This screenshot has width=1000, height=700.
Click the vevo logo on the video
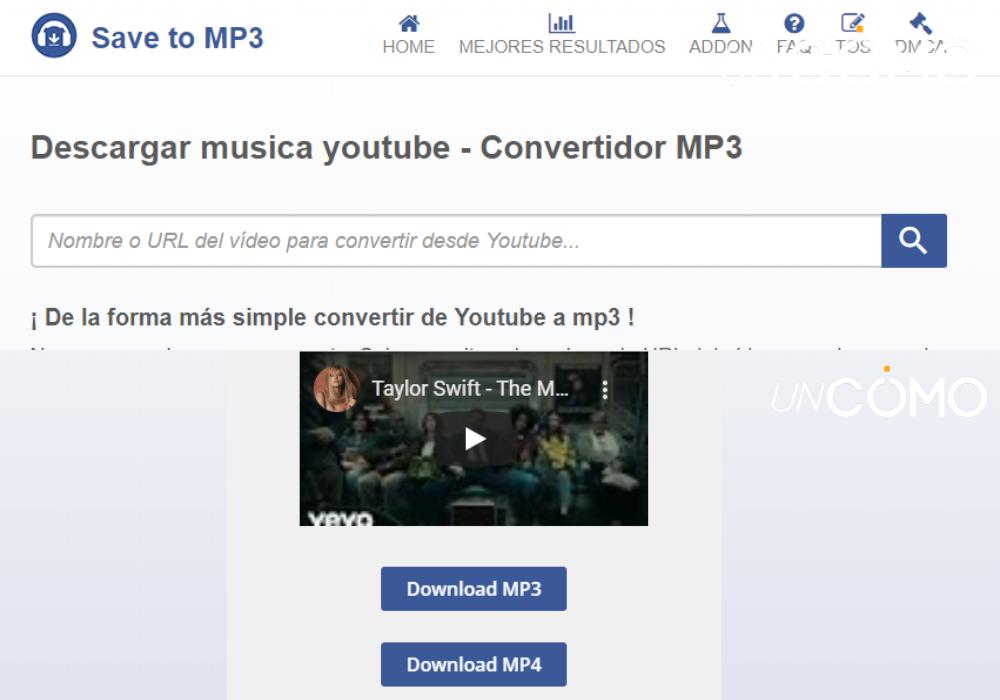(340, 519)
